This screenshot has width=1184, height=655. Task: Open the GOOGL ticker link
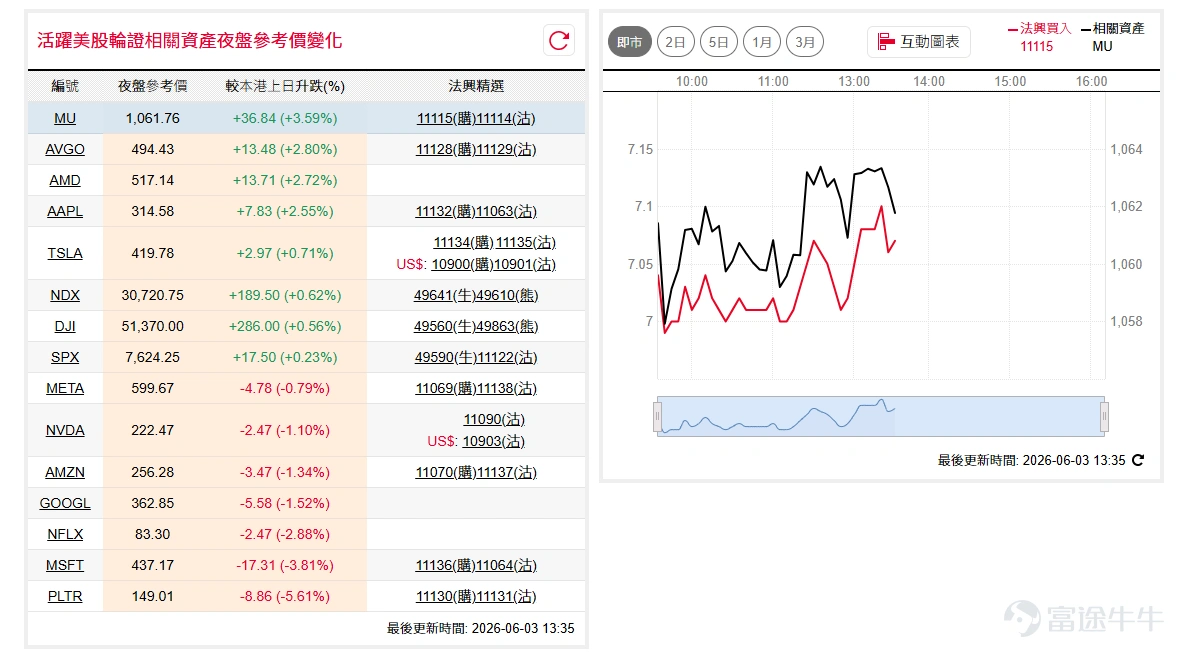point(65,503)
